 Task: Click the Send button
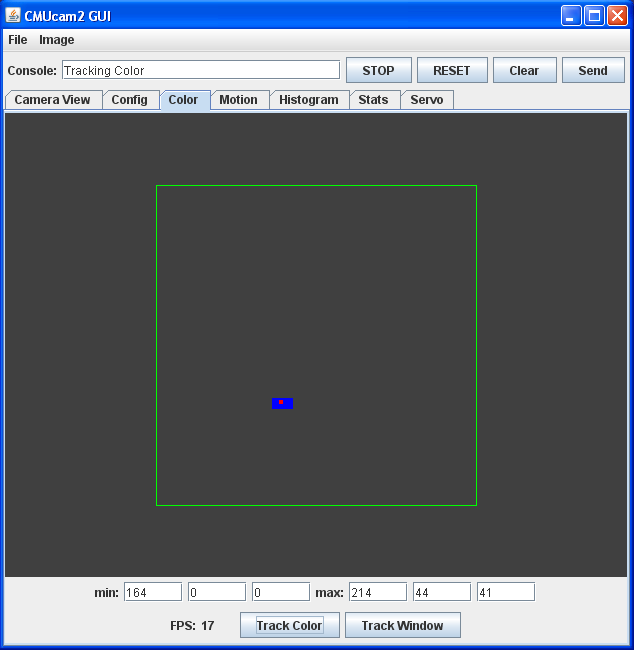point(593,70)
